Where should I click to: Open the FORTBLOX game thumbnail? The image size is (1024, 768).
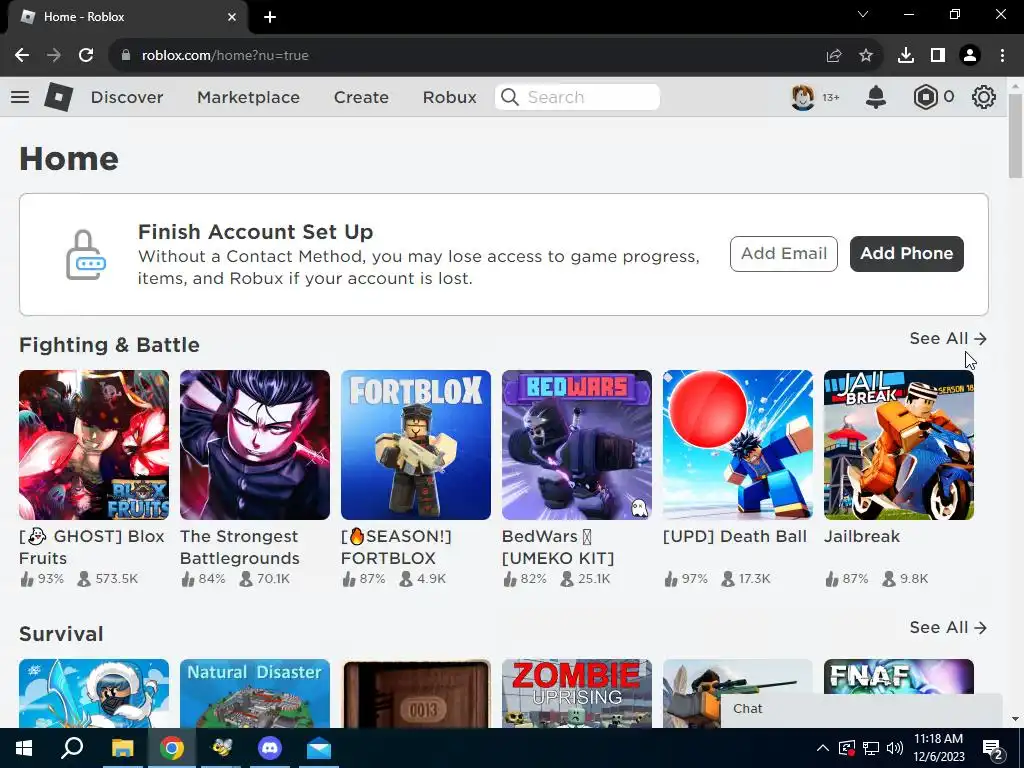416,445
